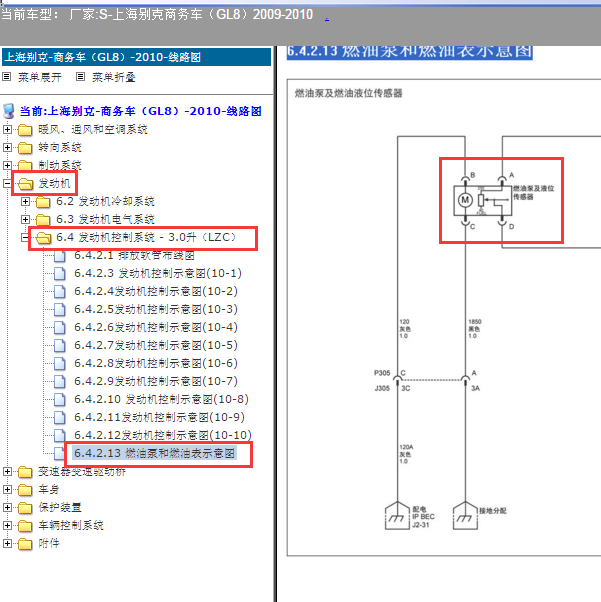
Task: Open 6.4.2.3 发动机控制示意图(10-1)
Action: point(158,273)
